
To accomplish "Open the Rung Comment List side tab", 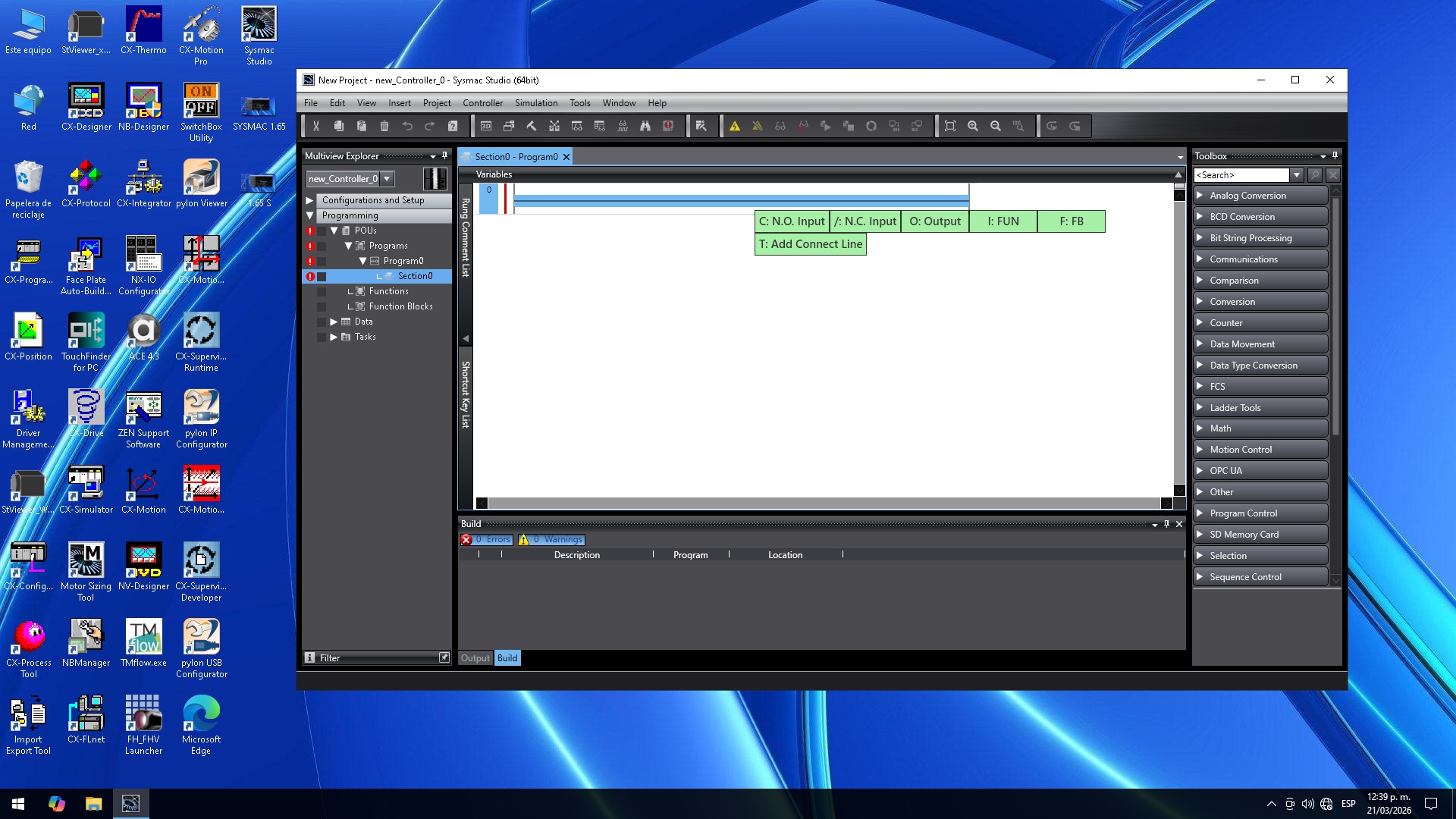I will point(466,237).
